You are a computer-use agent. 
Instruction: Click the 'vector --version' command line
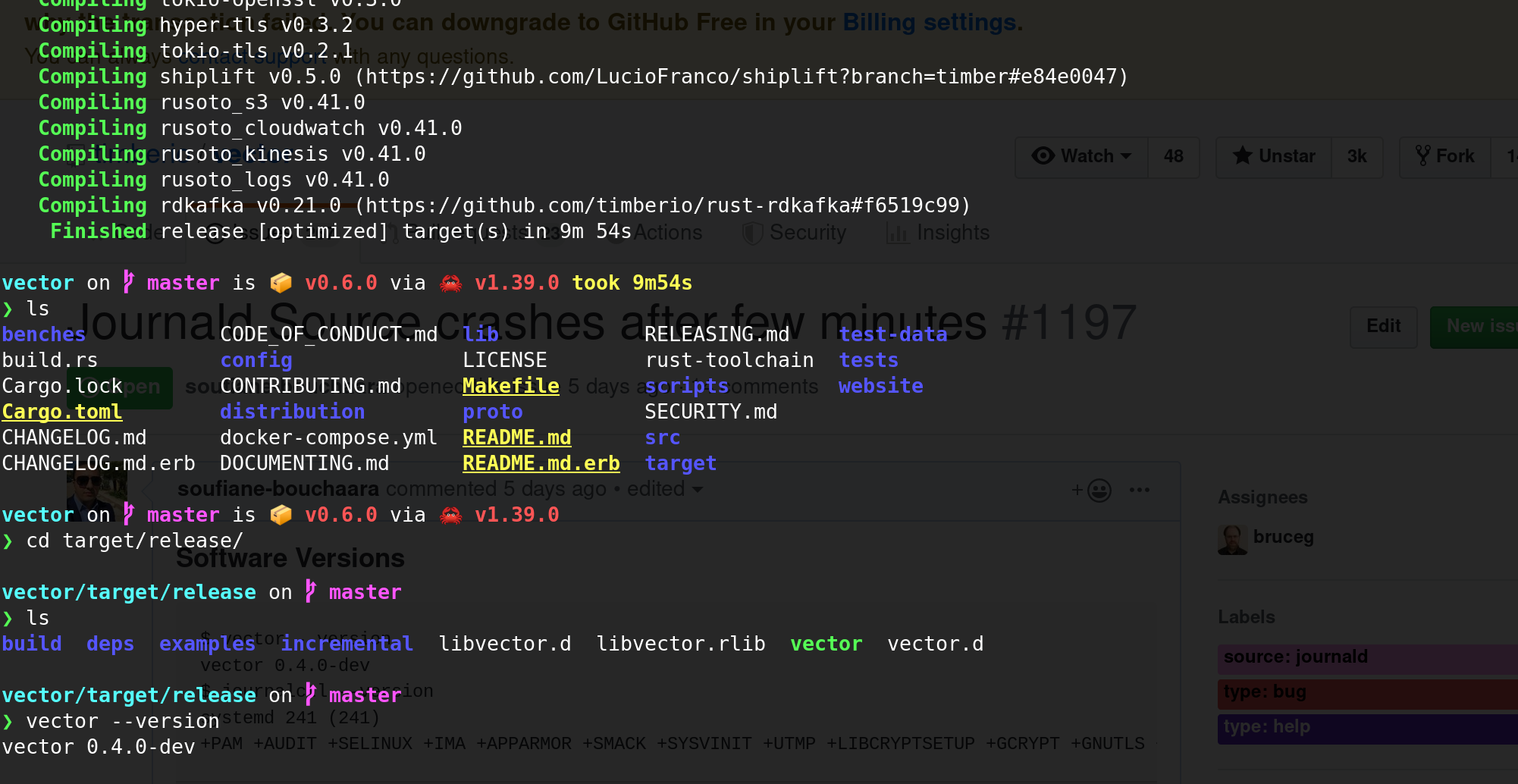pyautogui.click(x=123, y=722)
